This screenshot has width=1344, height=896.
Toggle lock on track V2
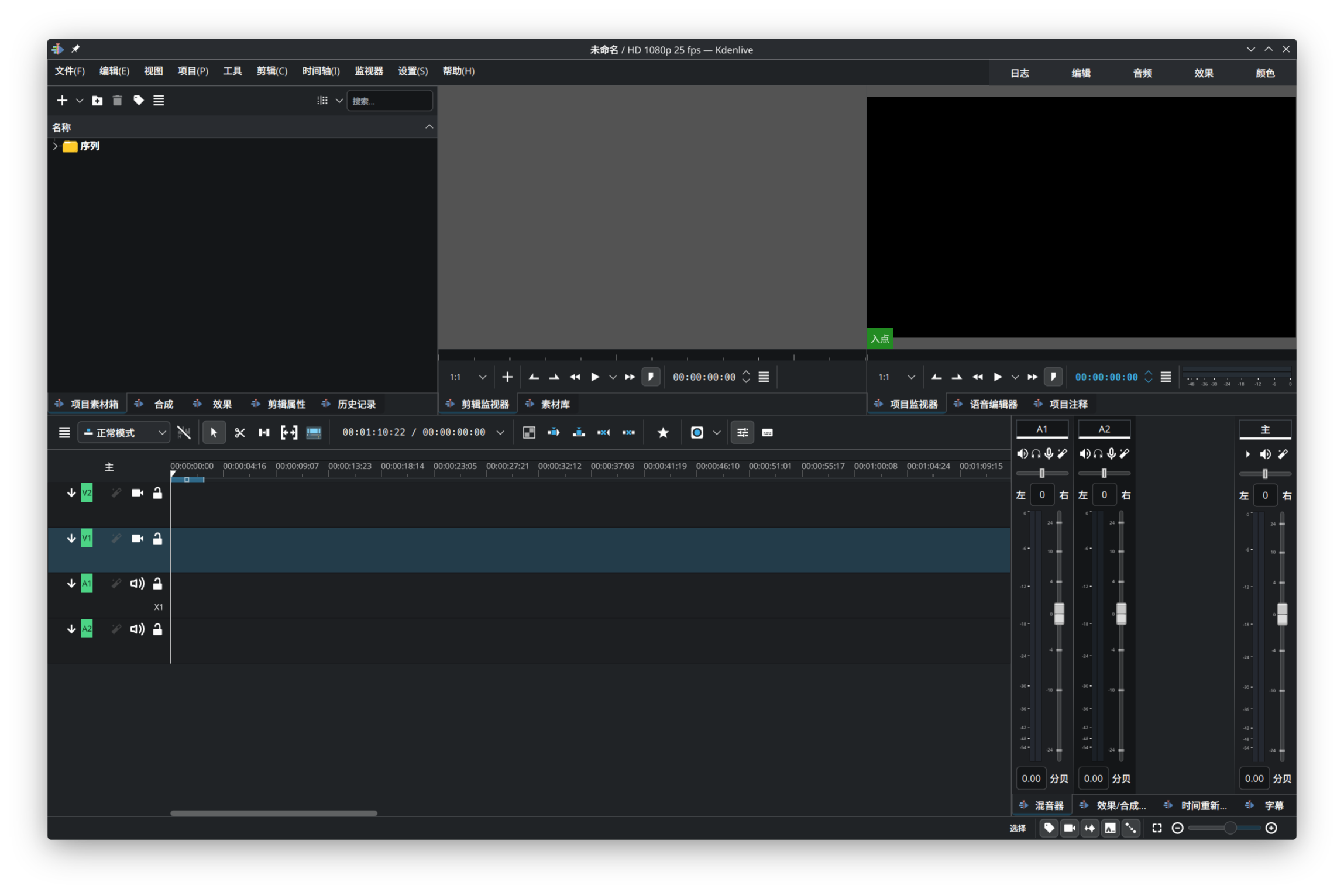(x=157, y=493)
